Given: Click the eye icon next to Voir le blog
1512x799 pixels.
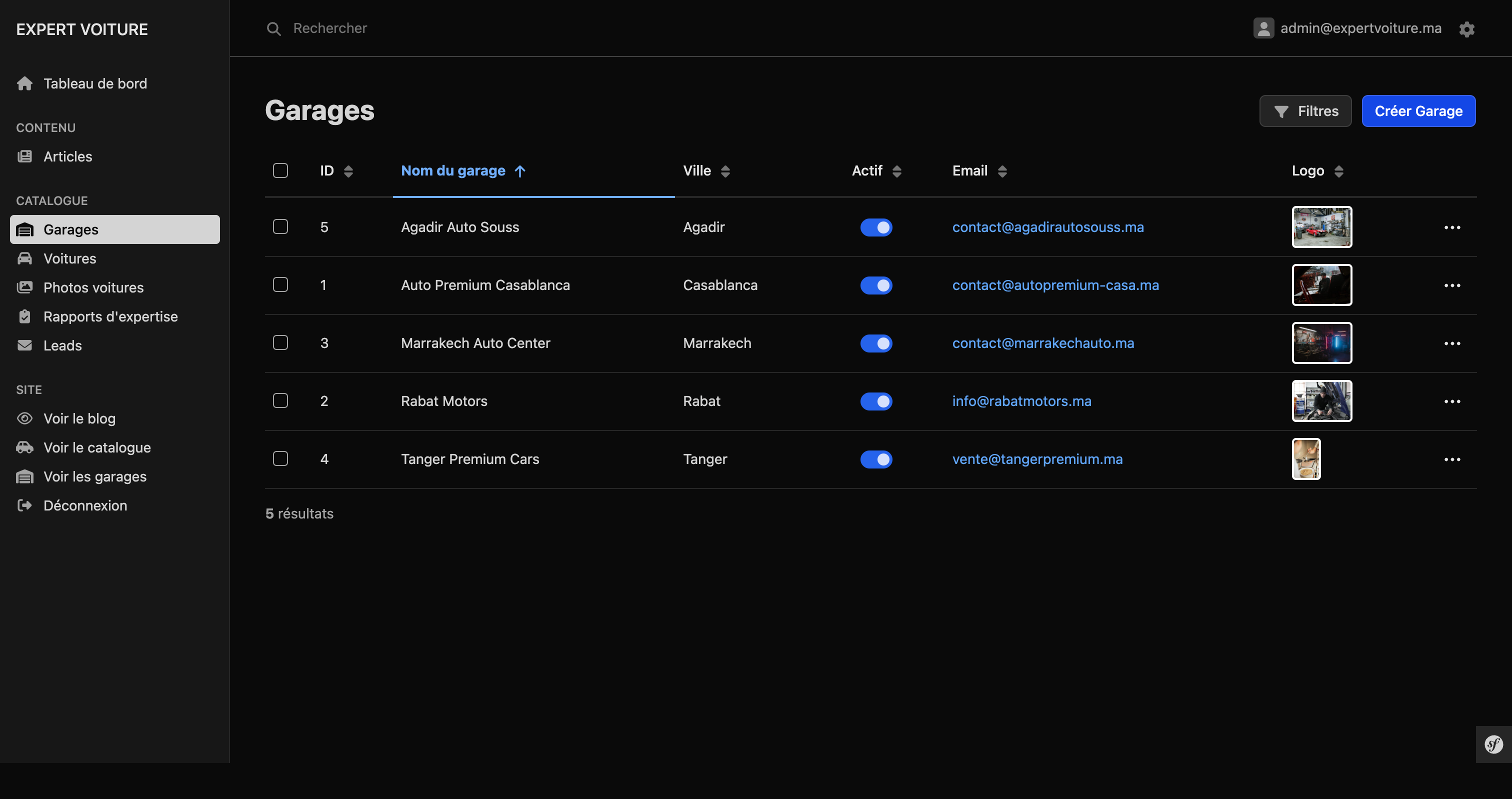Looking at the screenshot, I should tap(24, 418).
